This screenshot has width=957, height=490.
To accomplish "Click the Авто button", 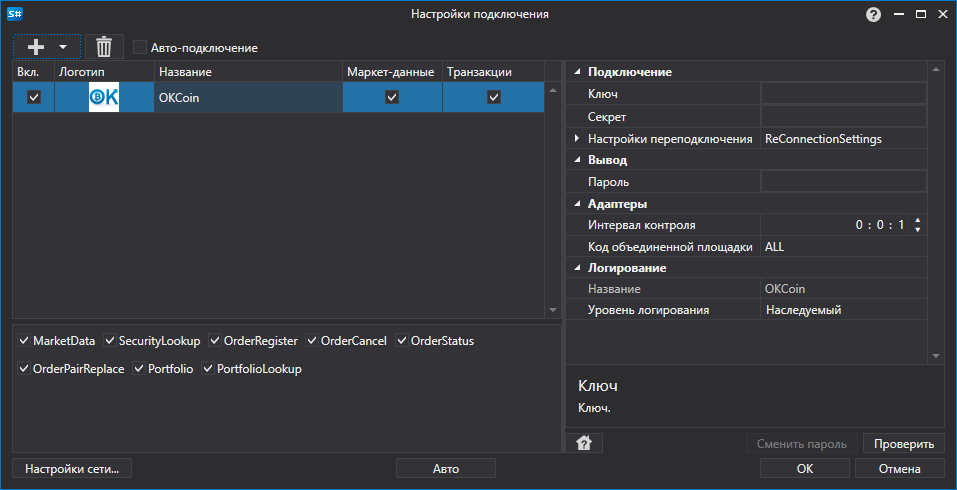I will pos(446,469).
